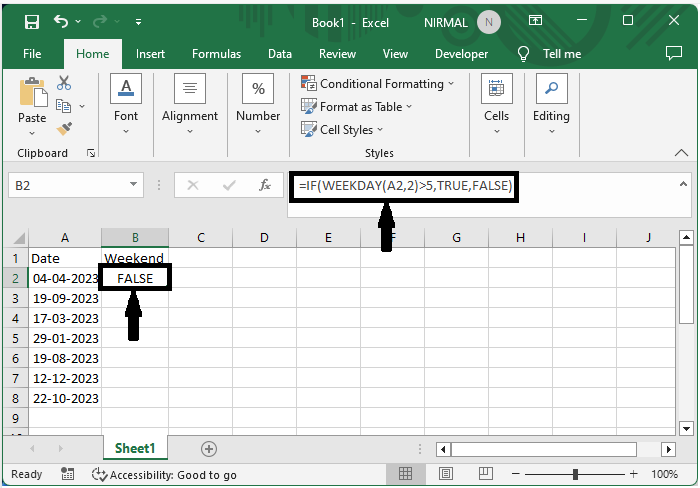Switch to Page Break Preview
The width and height of the screenshot is (700, 488).
coord(485,474)
